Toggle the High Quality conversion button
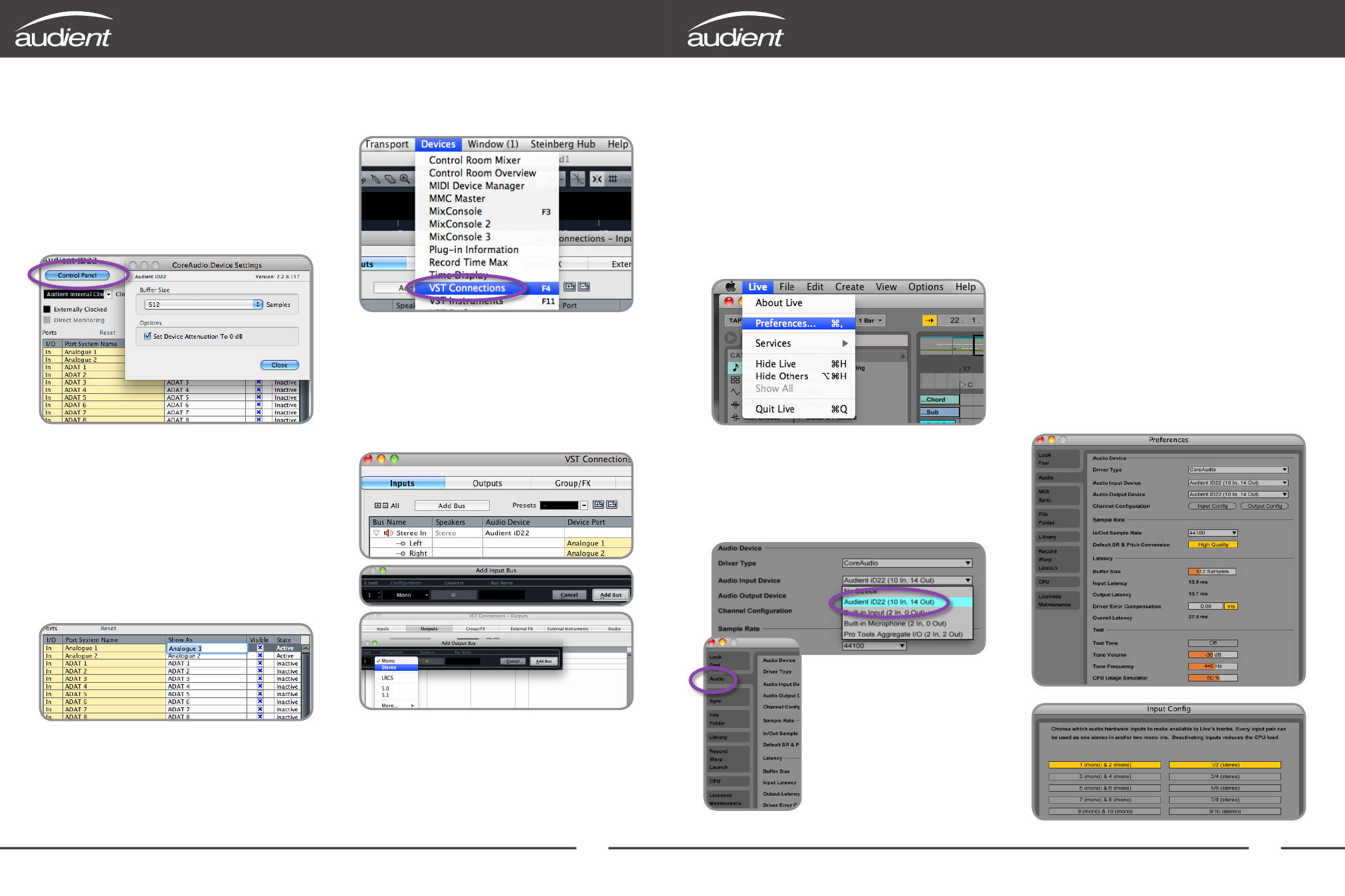 click(x=1213, y=545)
